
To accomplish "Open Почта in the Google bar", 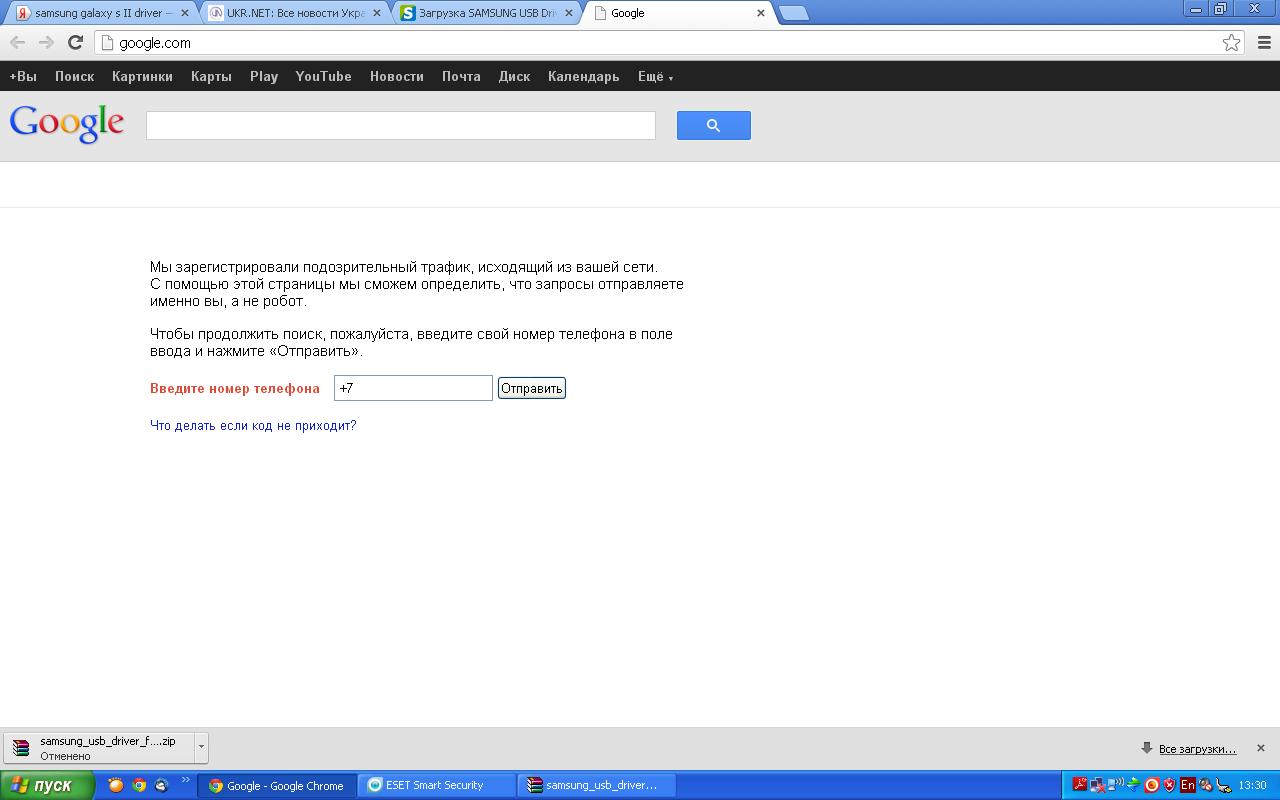I will (461, 76).
